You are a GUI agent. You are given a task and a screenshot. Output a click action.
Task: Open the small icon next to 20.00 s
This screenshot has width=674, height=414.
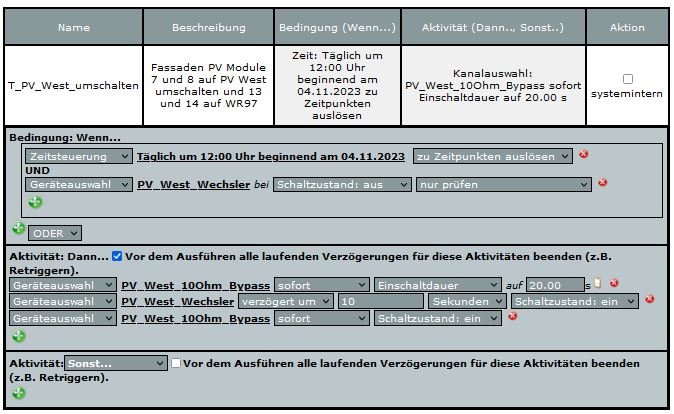(598, 284)
